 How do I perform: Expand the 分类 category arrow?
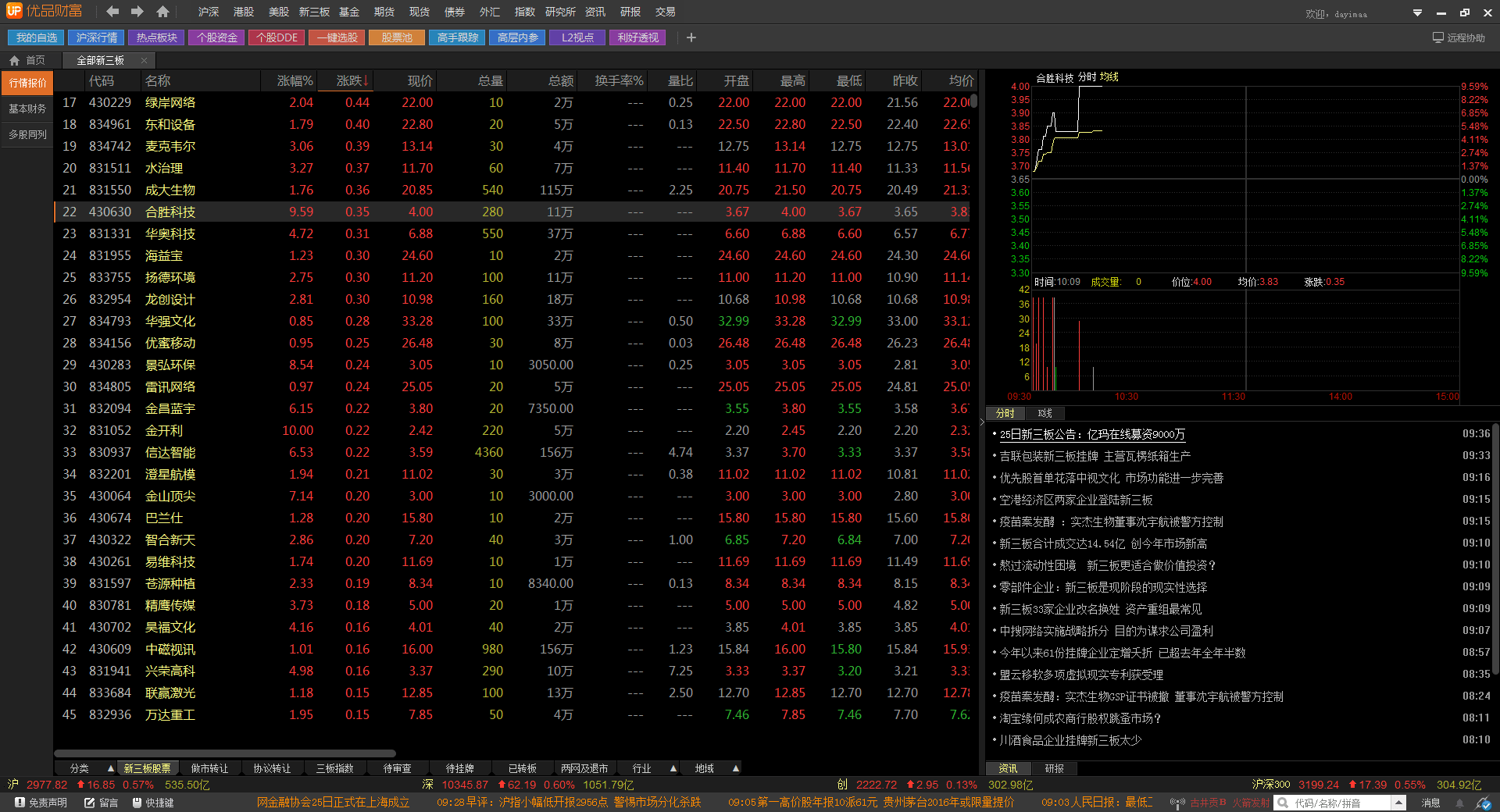[x=111, y=768]
